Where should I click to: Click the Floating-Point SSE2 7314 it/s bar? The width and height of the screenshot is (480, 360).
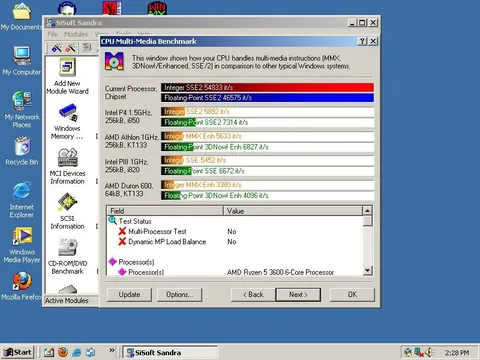click(x=267, y=122)
